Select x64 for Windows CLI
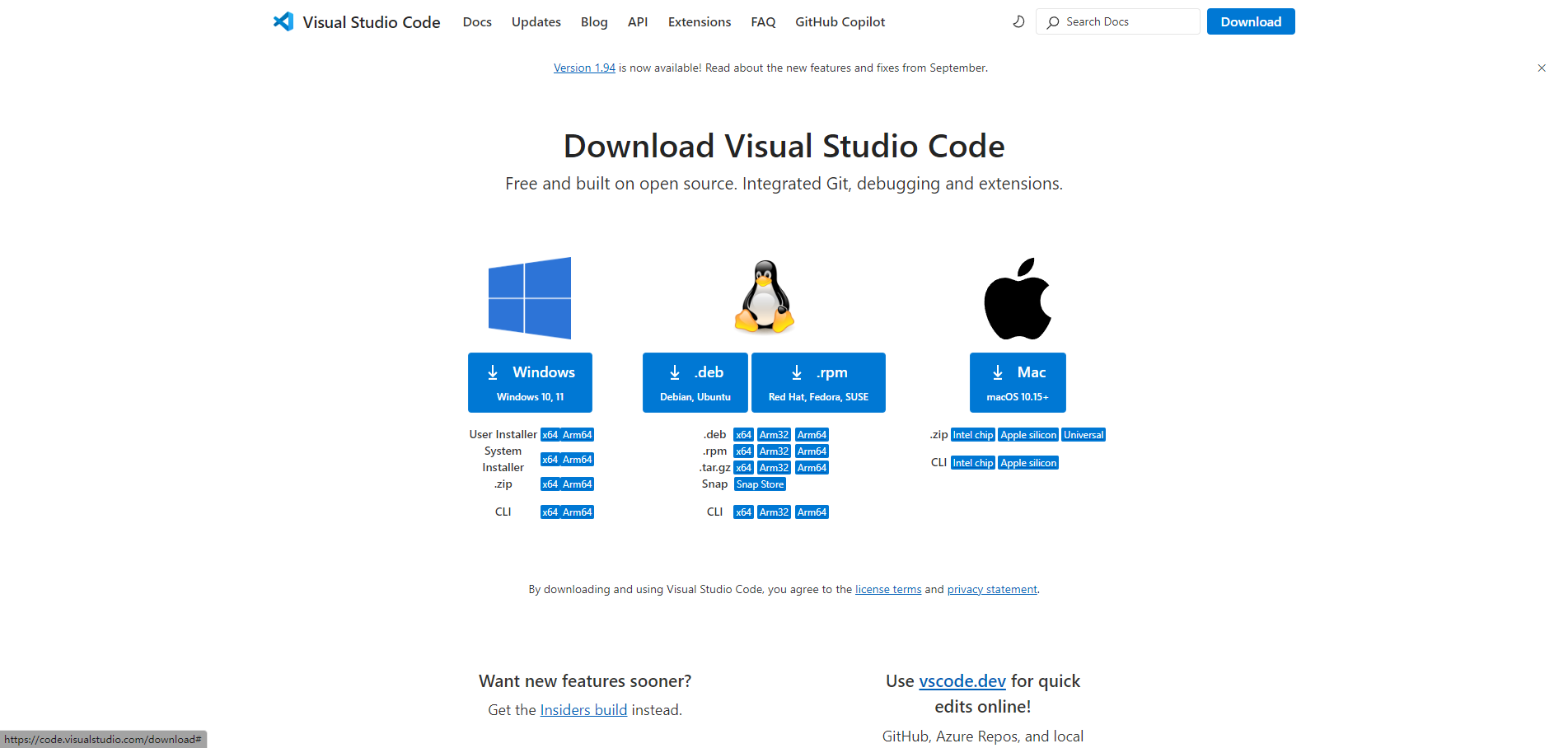Image resolution: width=1568 pixels, height=748 pixels. [550, 512]
